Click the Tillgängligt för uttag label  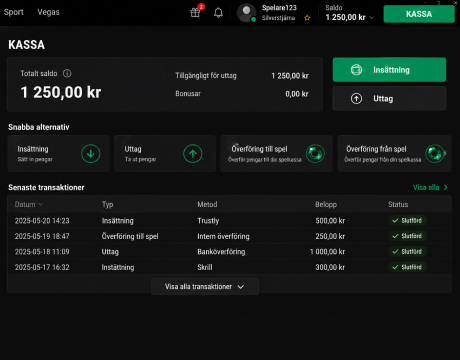pos(206,76)
